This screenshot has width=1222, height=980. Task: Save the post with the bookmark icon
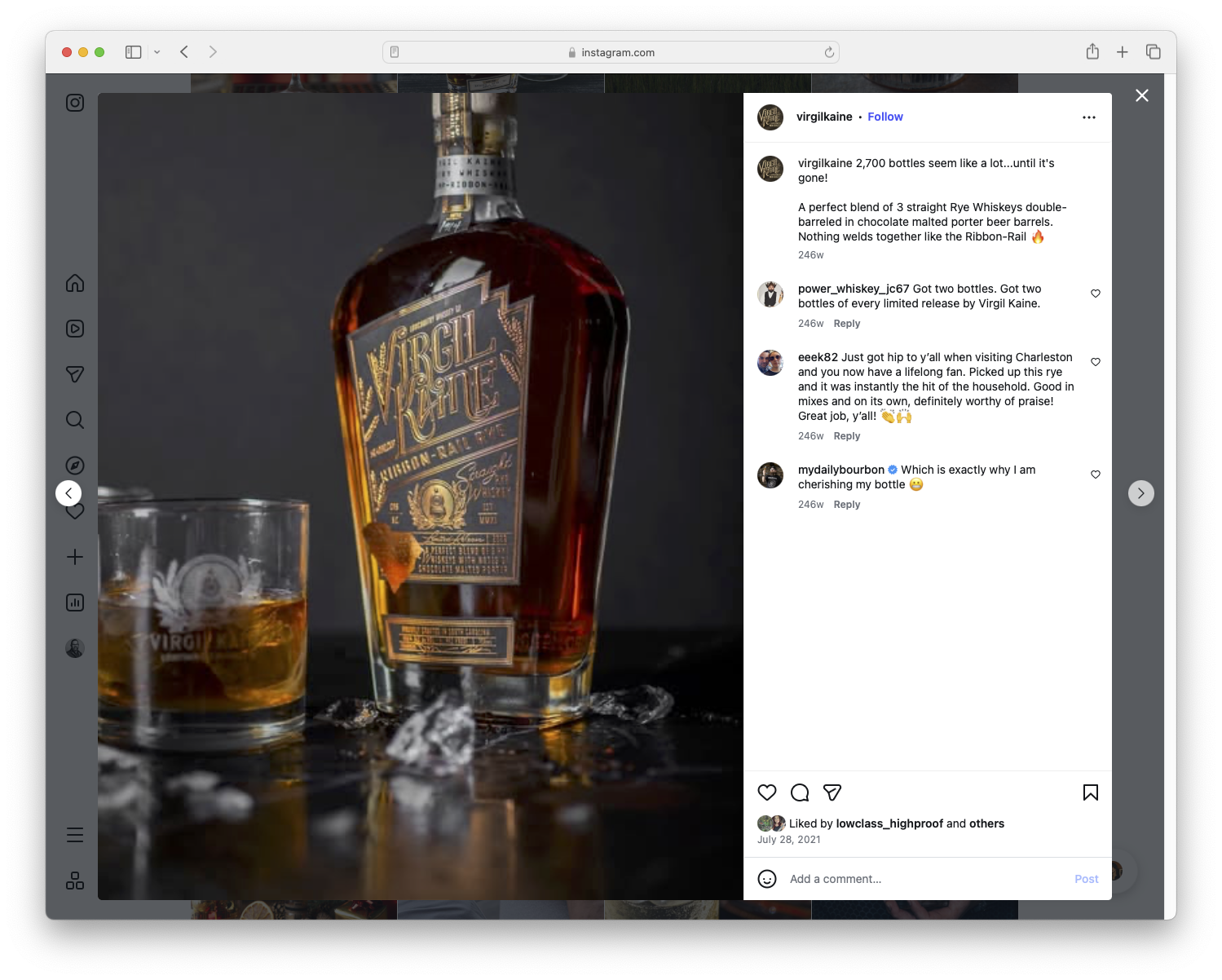coord(1090,792)
